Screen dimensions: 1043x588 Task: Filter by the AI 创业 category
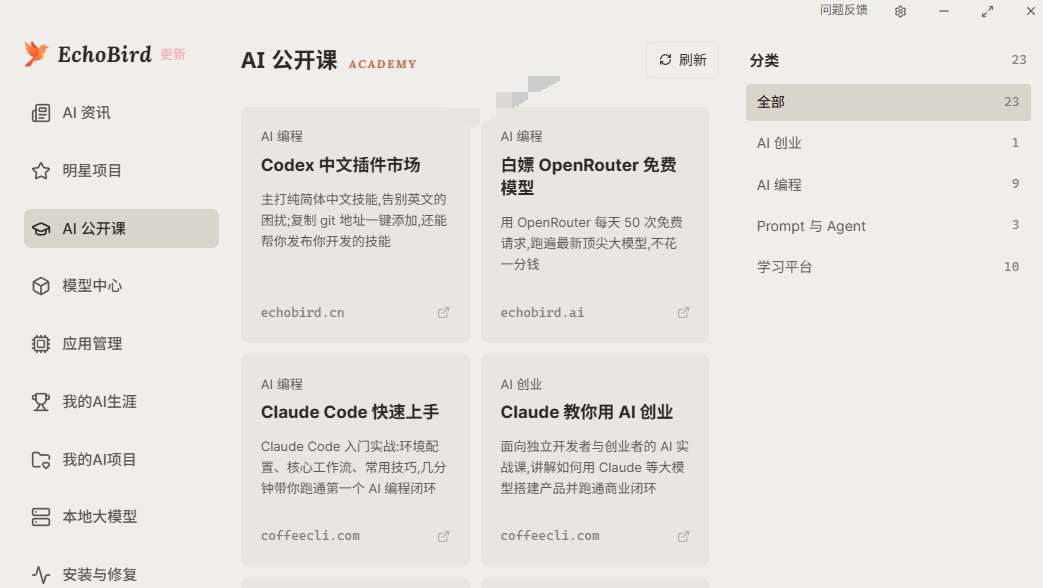tap(888, 143)
